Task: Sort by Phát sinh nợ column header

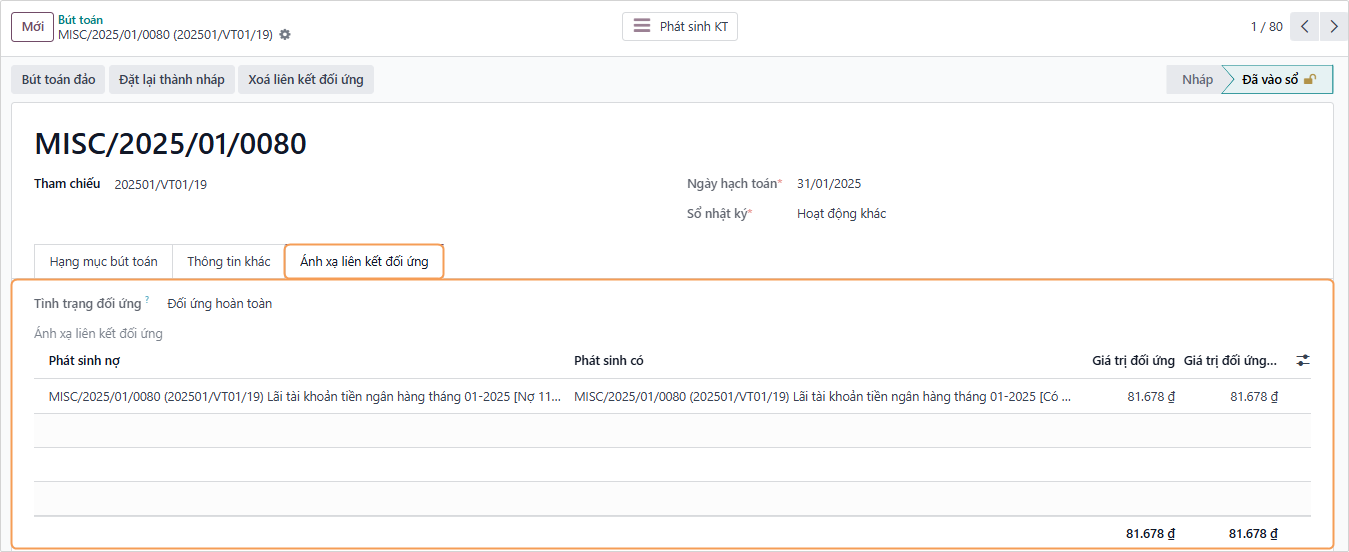Action: pos(85,361)
